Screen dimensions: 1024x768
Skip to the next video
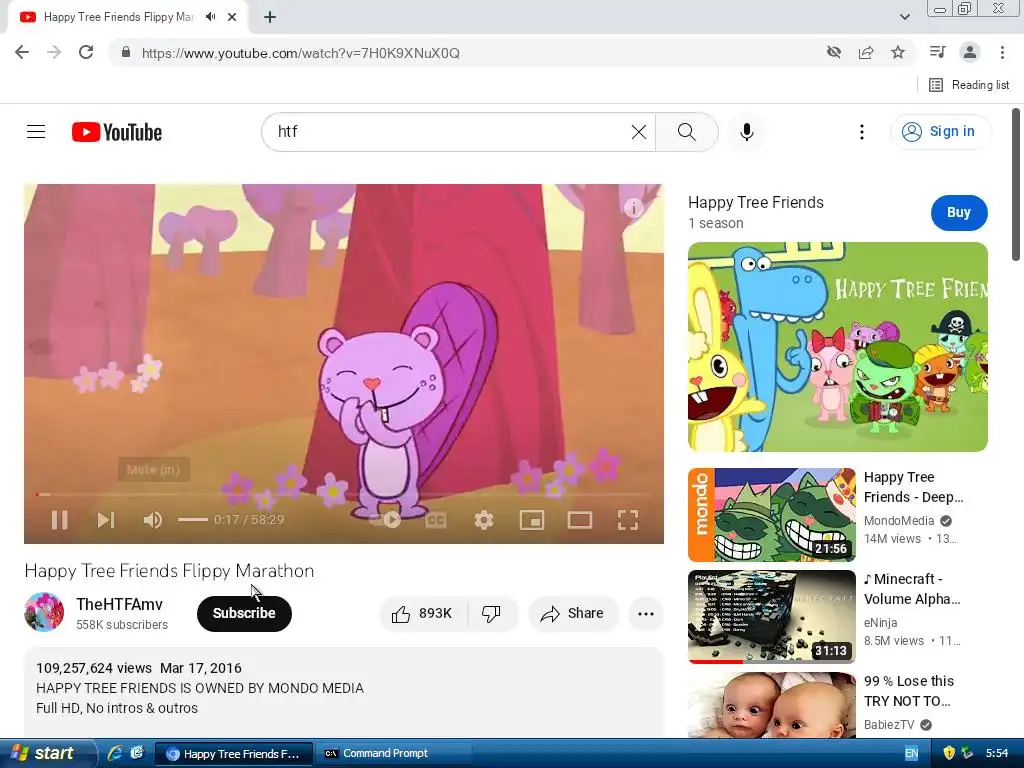[106, 520]
